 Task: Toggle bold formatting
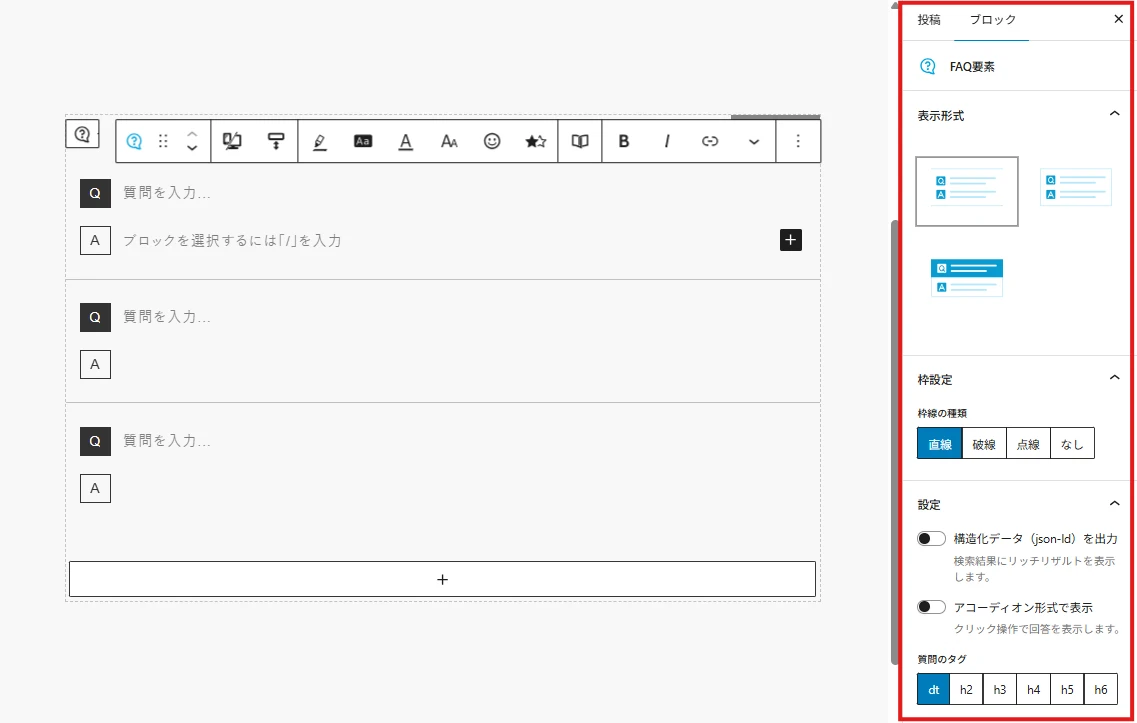pos(624,141)
